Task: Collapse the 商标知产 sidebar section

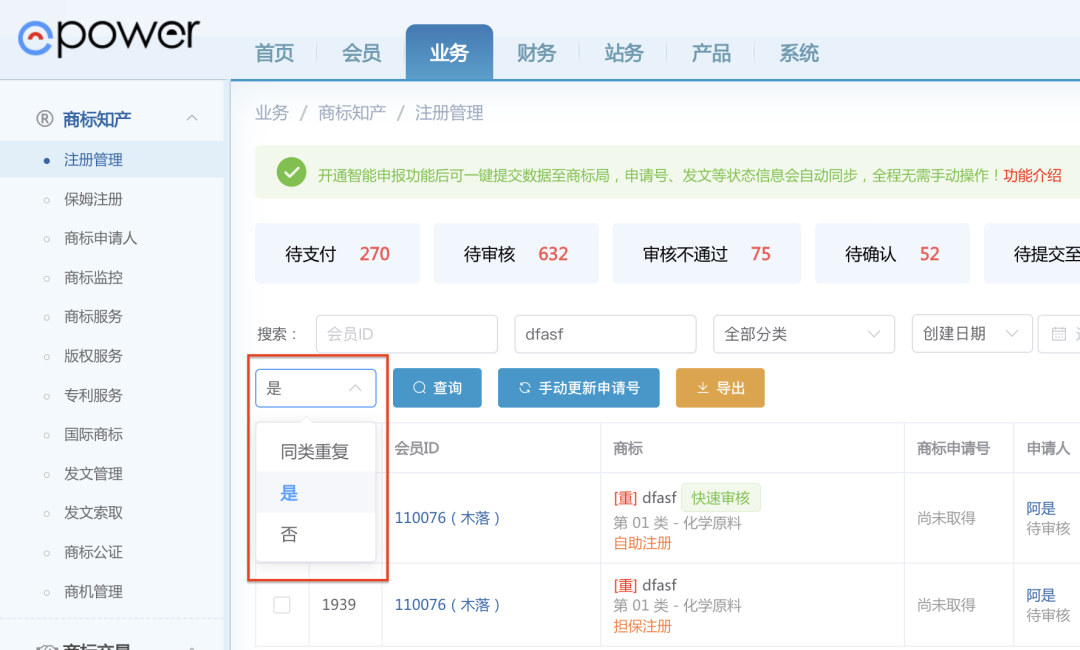Action: click(192, 119)
